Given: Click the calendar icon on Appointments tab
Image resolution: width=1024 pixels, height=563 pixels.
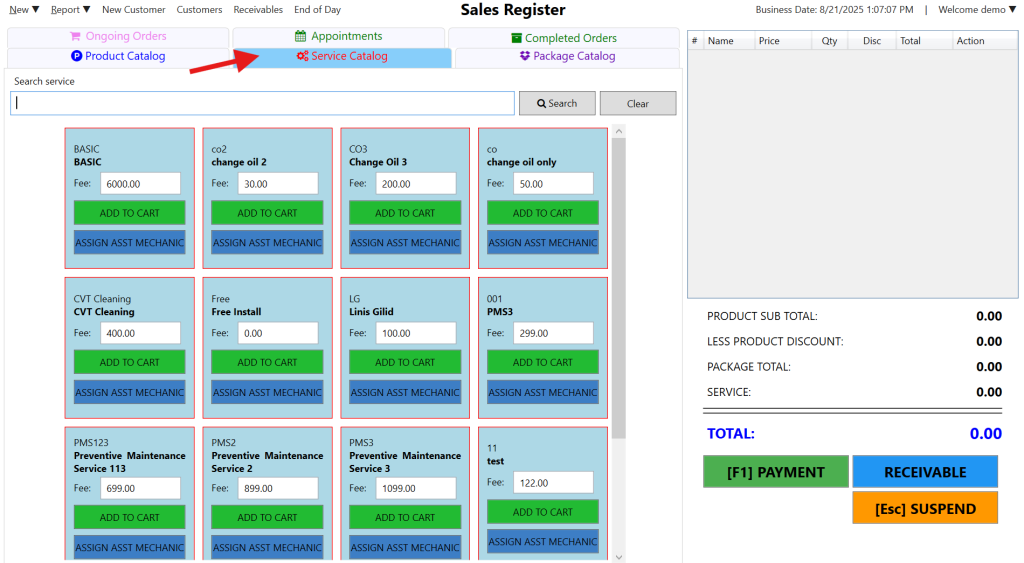Looking at the screenshot, I should (300, 37).
